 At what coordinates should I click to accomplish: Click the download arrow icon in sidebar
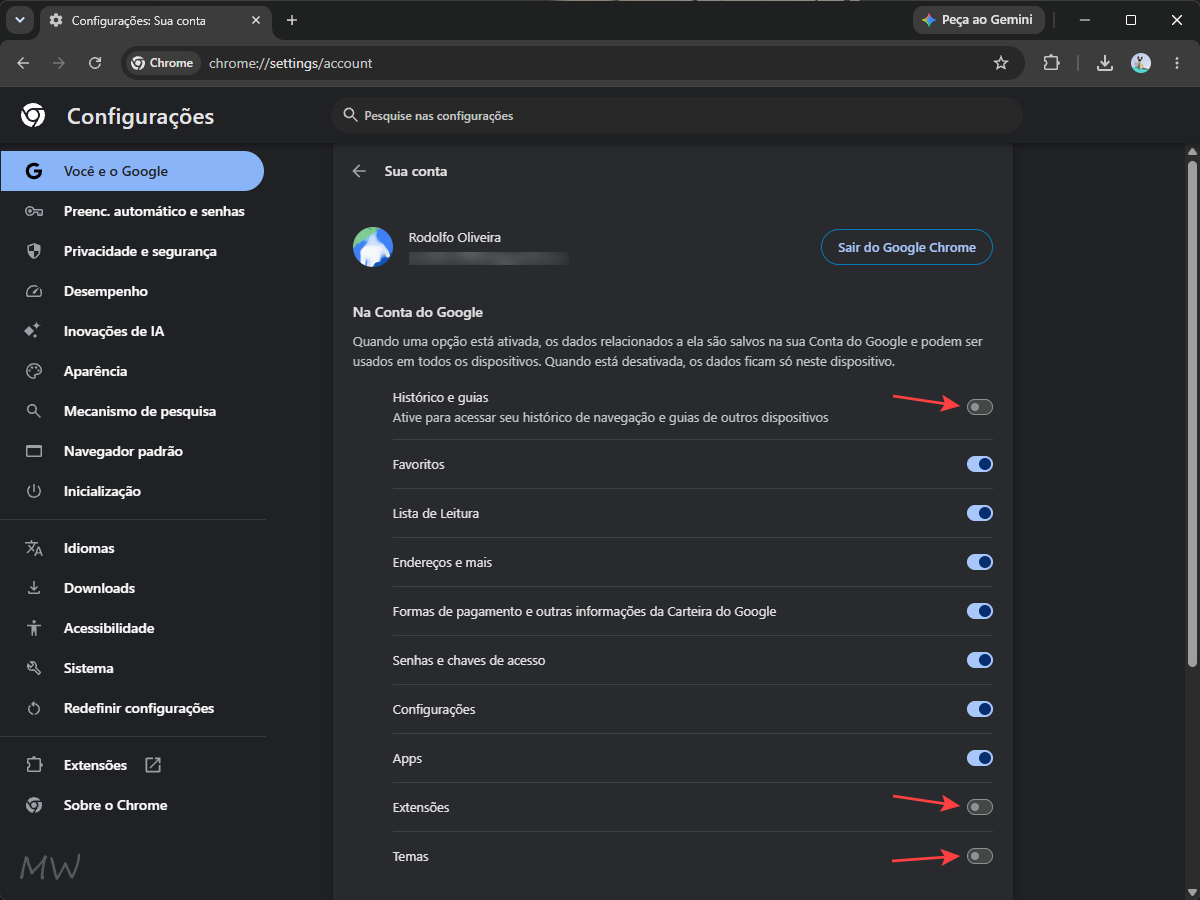tap(34, 588)
